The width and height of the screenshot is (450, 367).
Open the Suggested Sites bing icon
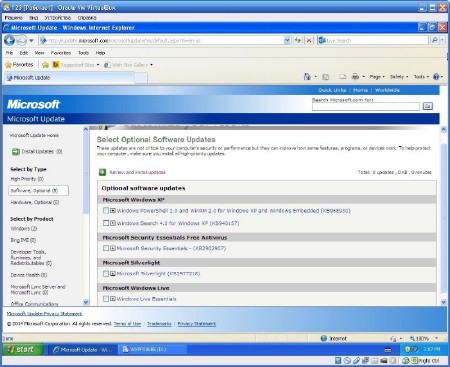tap(56, 65)
